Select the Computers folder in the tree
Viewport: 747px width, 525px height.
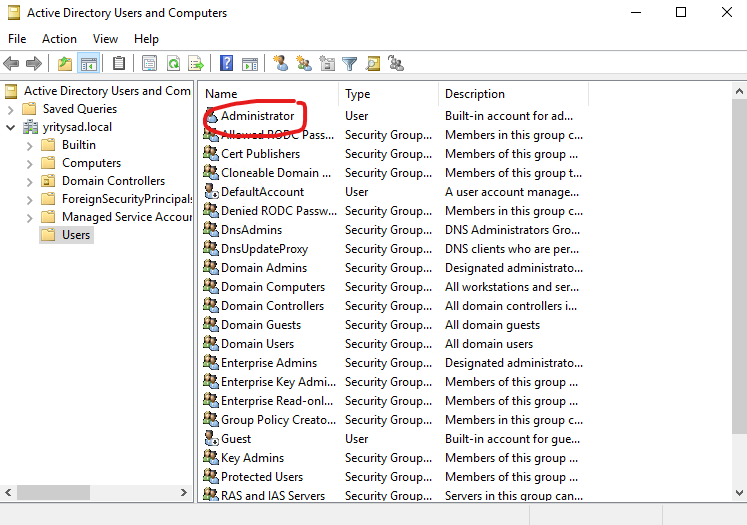point(91,163)
